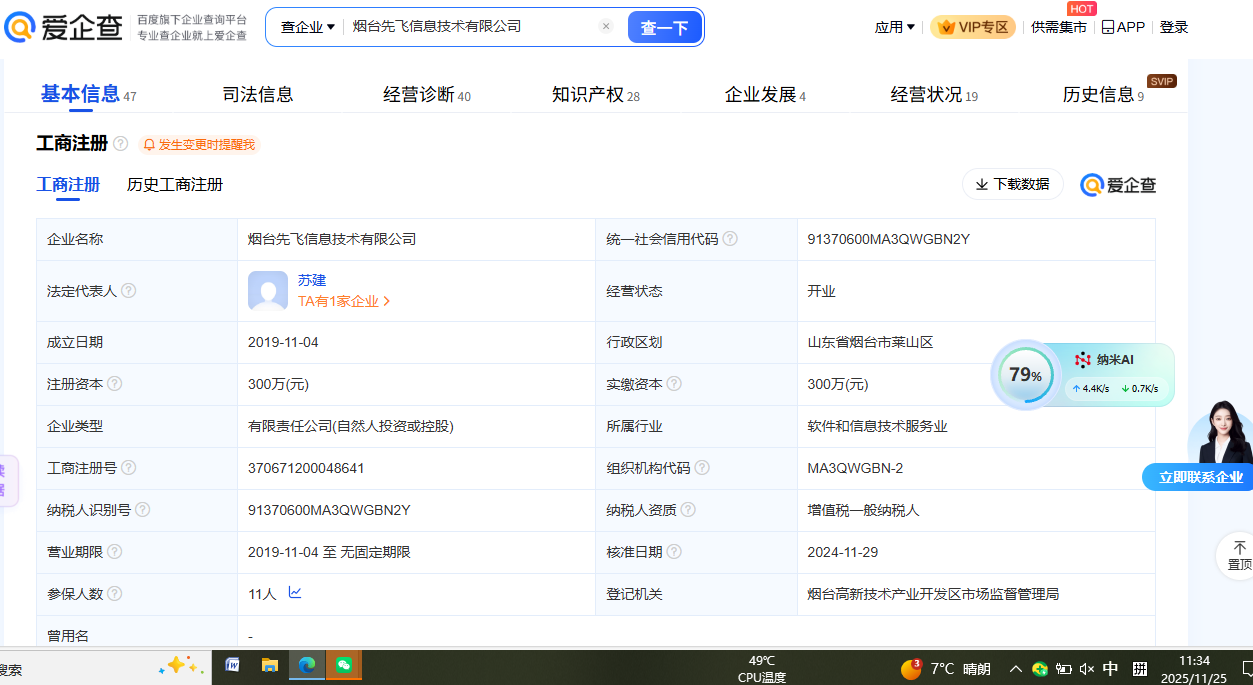The height and width of the screenshot is (685, 1253).
Task: Click the 查一下 search button
Action: pyautogui.click(x=664, y=28)
